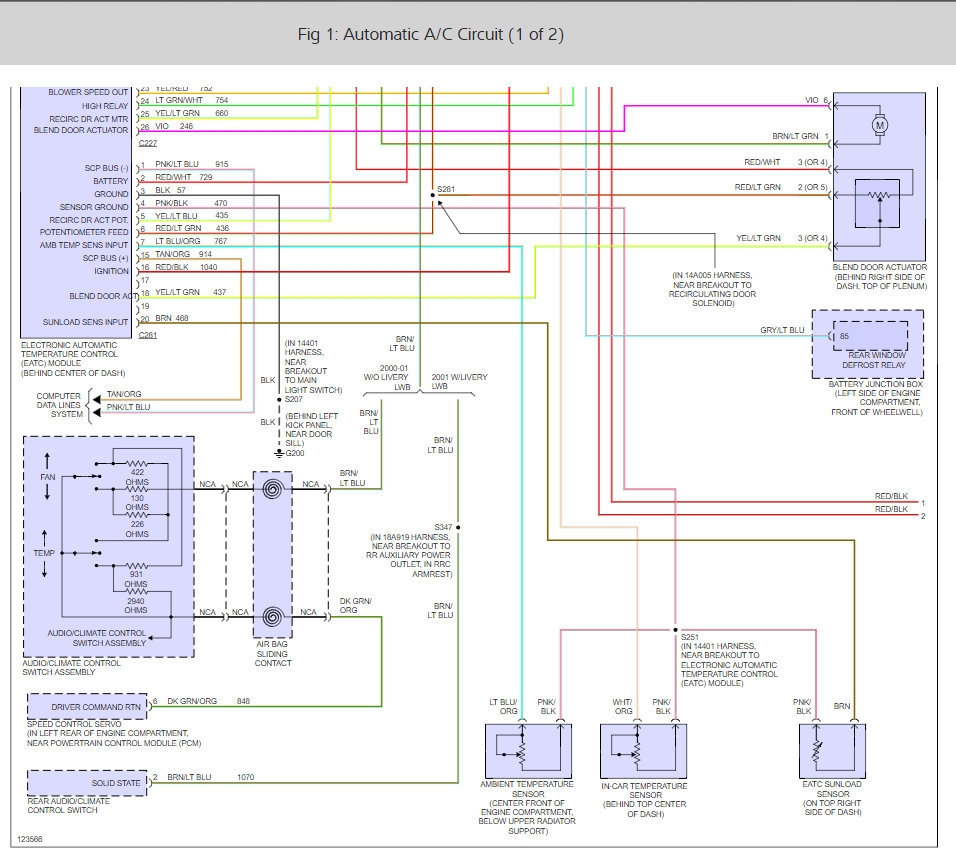Click wire label BRN 468
Screen dimensions: 956x867
171,318
